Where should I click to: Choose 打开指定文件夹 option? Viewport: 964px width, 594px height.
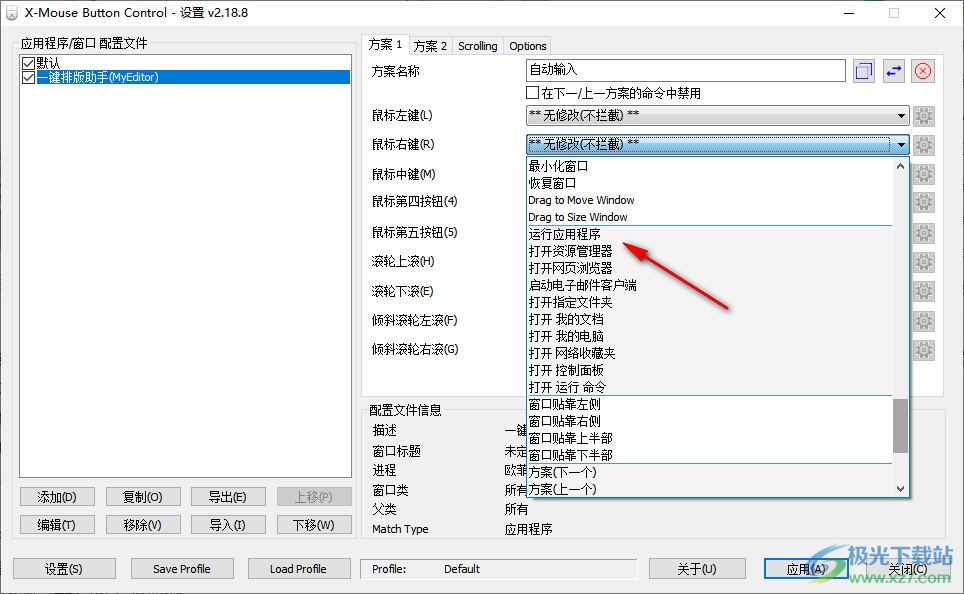click(710, 303)
